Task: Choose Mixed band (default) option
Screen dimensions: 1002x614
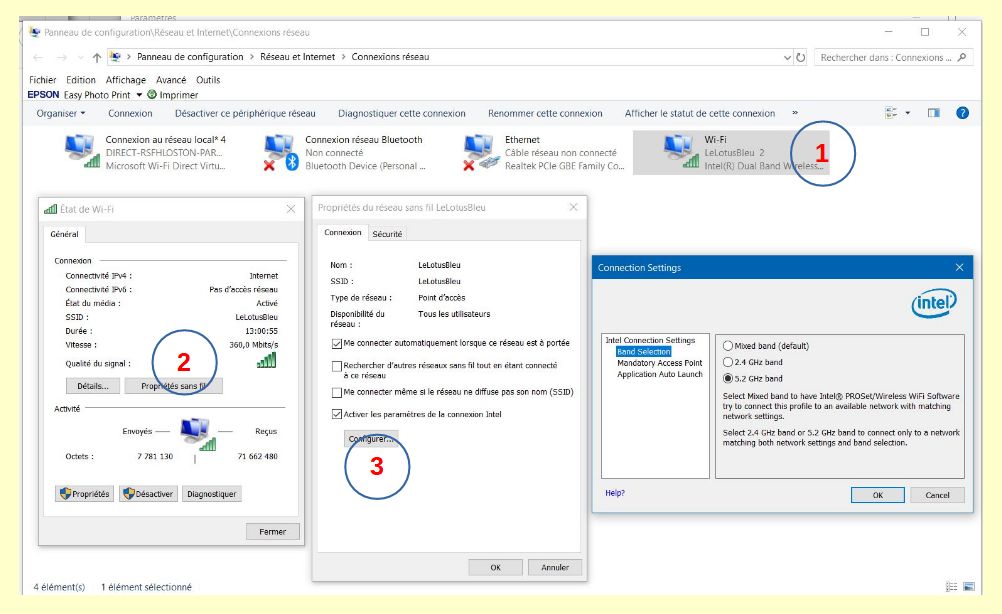Action: pyautogui.click(x=728, y=346)
